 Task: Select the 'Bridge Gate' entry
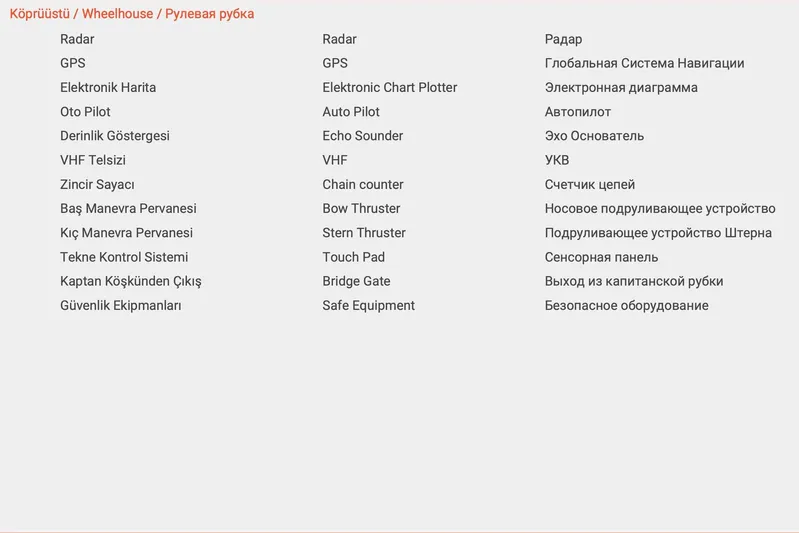tap(356, 282)
